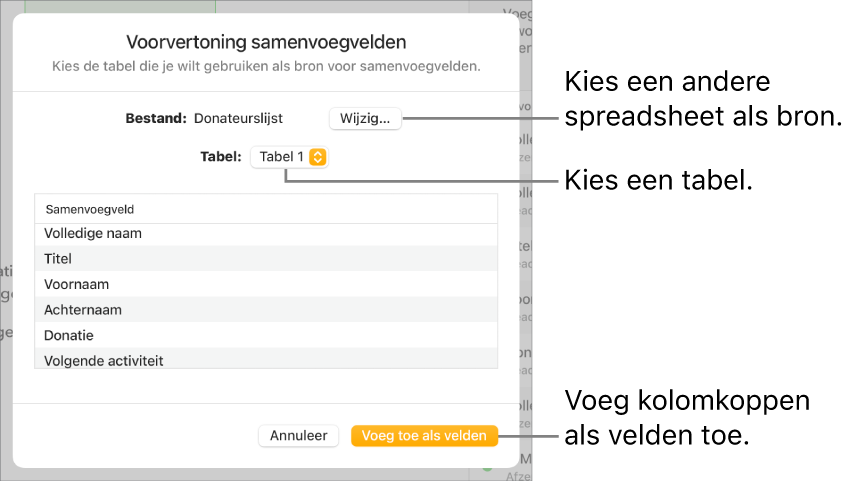Screen dimensions: 849x481
Task: Click the Donateurslijst file name
Action: (238, 118)
